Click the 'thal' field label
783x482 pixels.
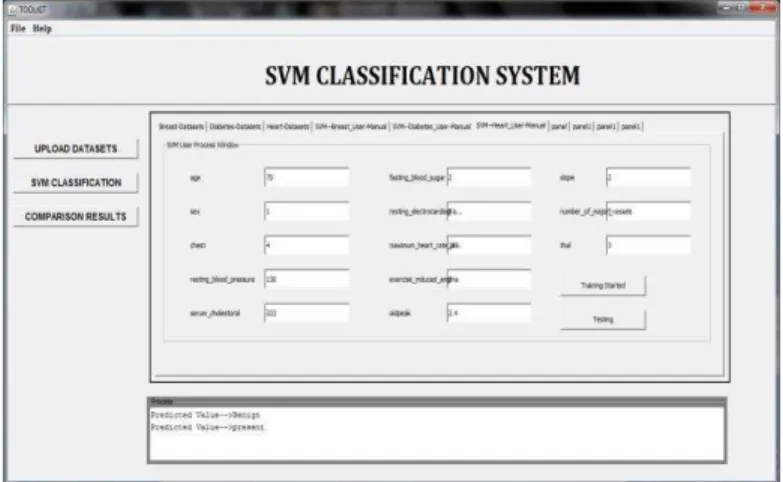click(x=565, y=245)
